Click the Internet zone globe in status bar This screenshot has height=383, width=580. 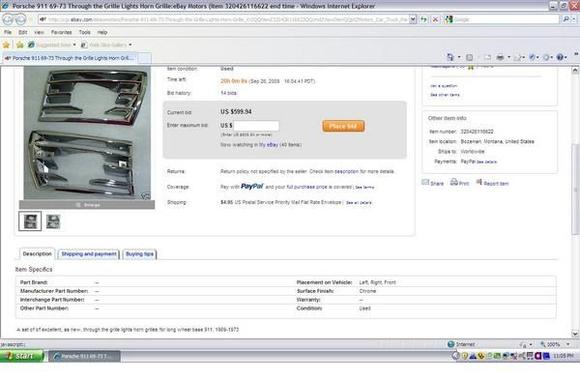(451, 344)
